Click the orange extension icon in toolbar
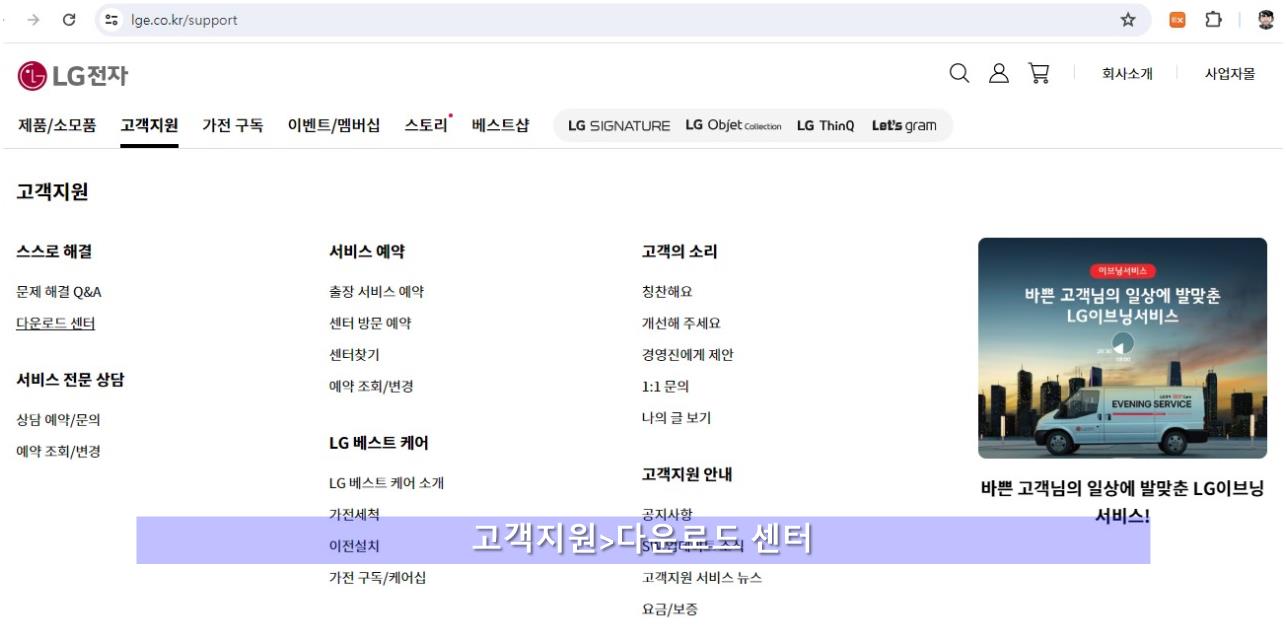Screen dimensions: 1286x630 1178,20
